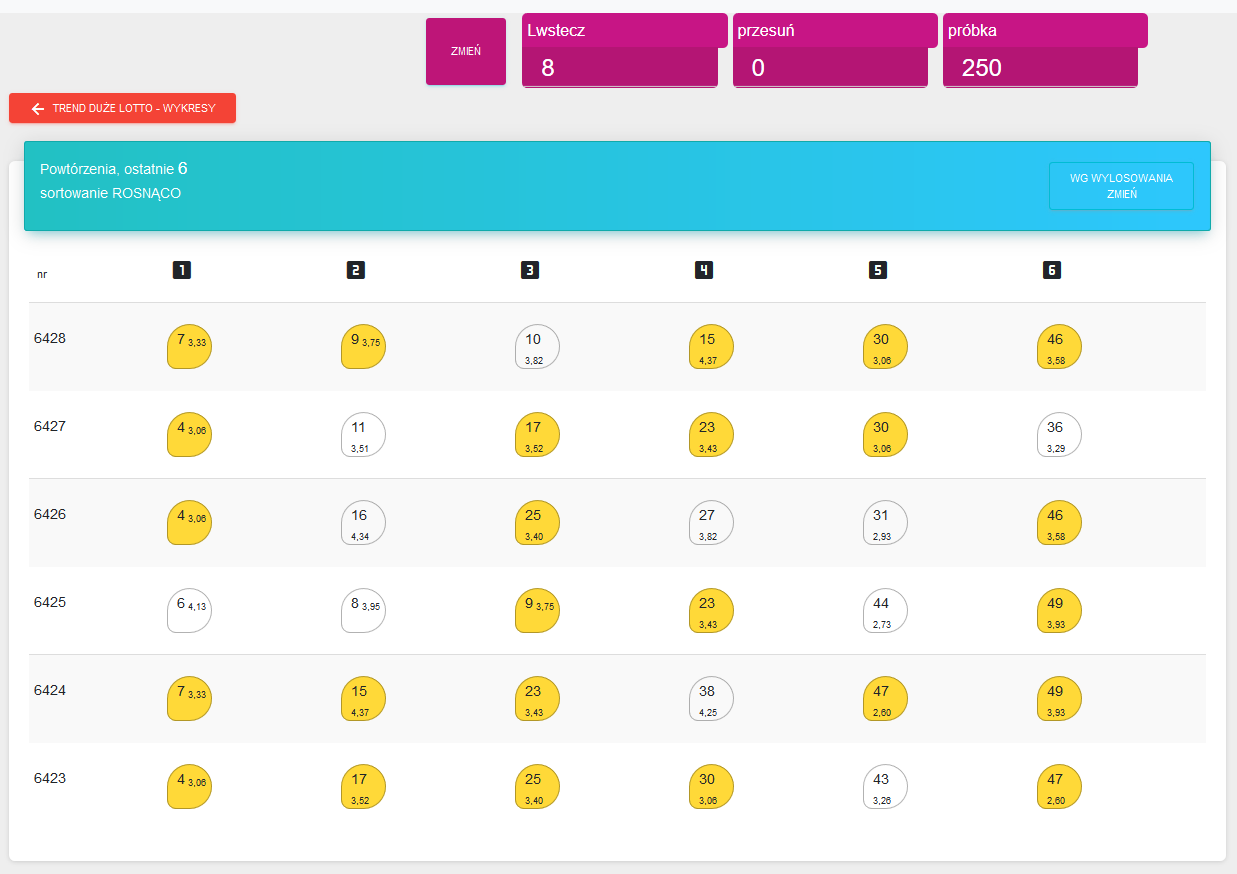
Task: Click ball 9 in row 6425
Action: tap(537, 610)
